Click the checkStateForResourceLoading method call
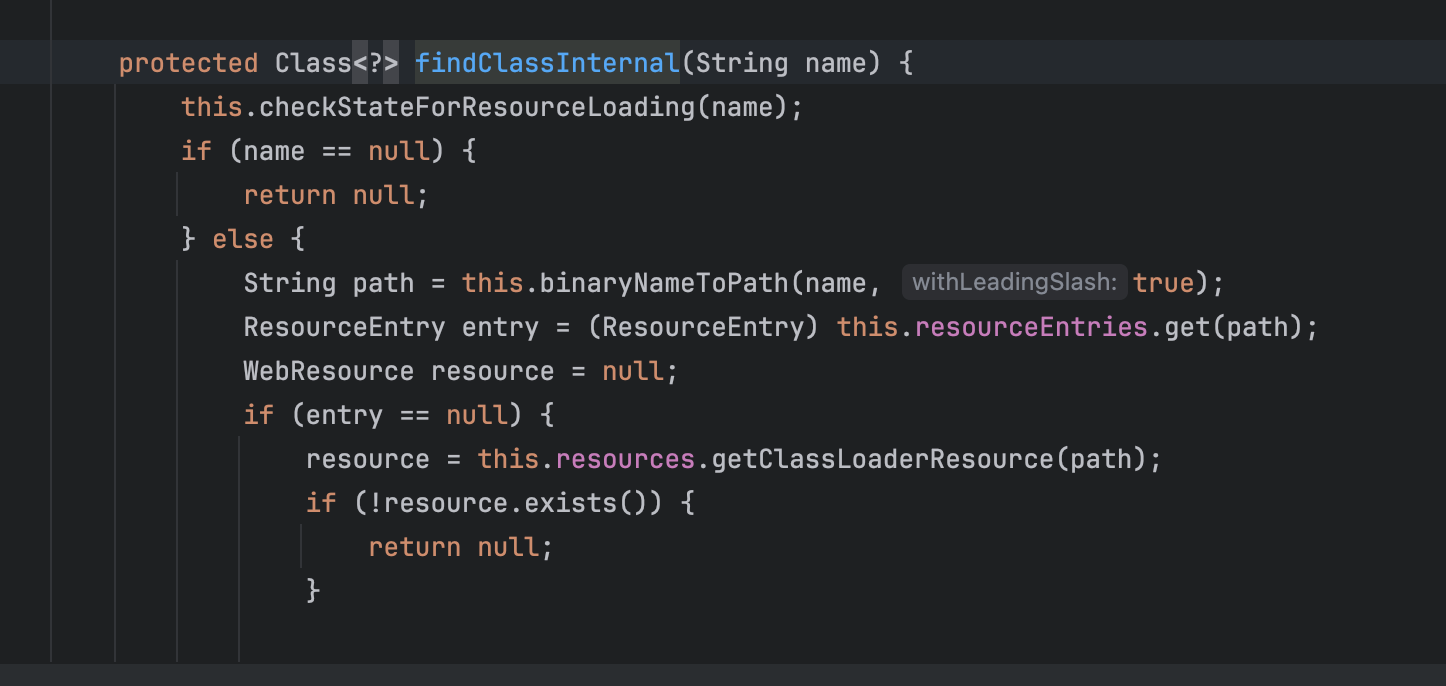 (477, 107)
